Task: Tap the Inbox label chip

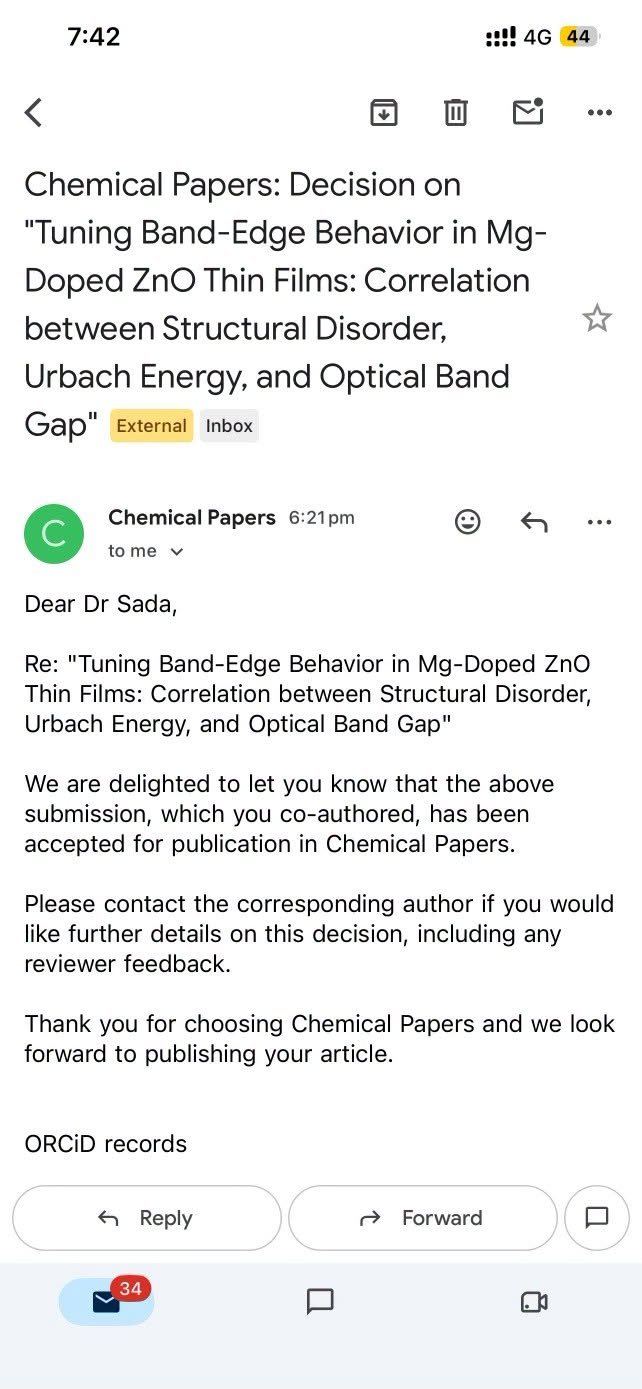Action: [229, 426]
